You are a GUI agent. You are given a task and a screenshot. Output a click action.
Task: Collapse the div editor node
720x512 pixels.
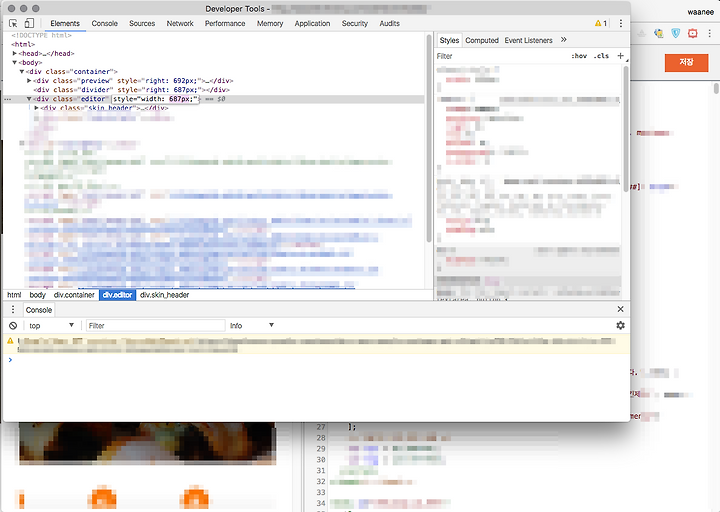[x=29, y=99]
